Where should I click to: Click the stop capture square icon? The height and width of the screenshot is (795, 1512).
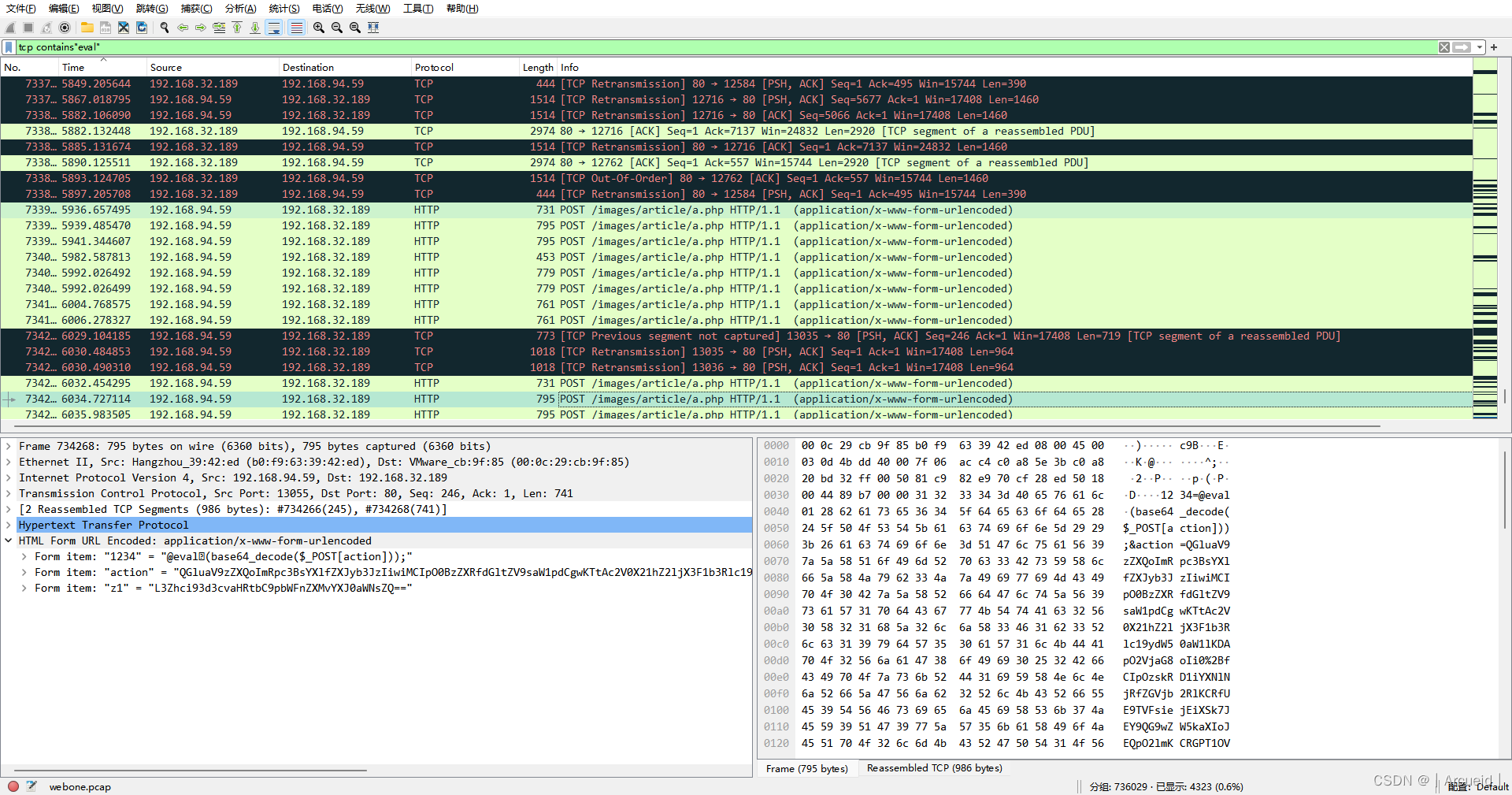tap(28, 28)
